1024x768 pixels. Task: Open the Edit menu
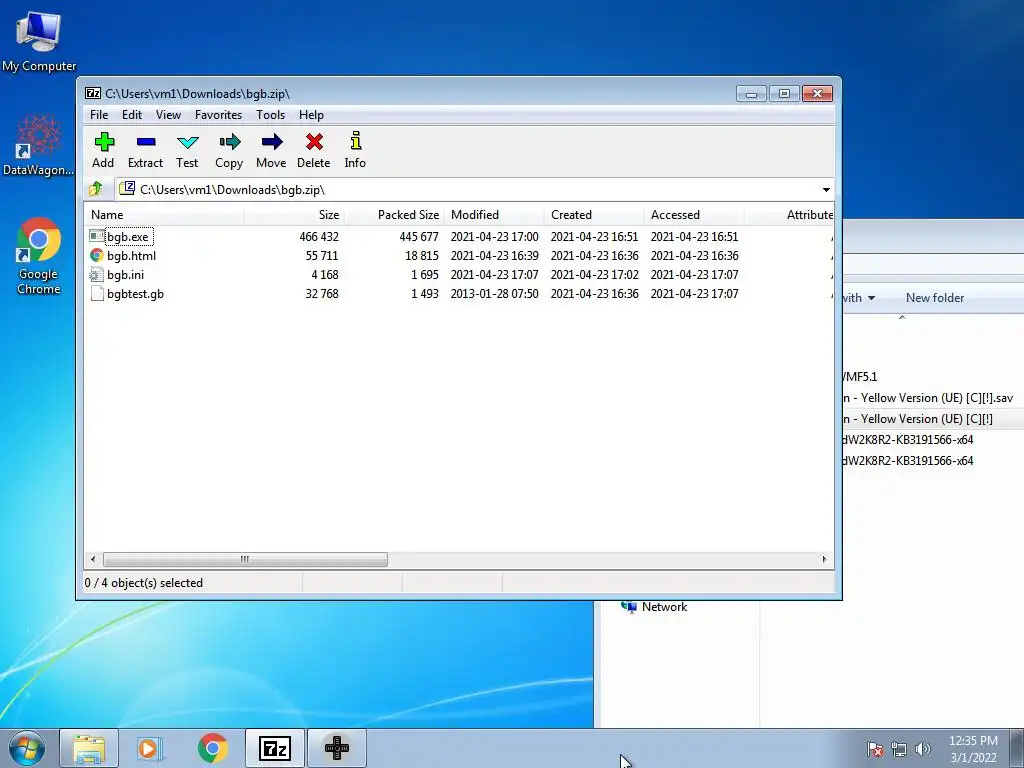[x=132, y=115]
